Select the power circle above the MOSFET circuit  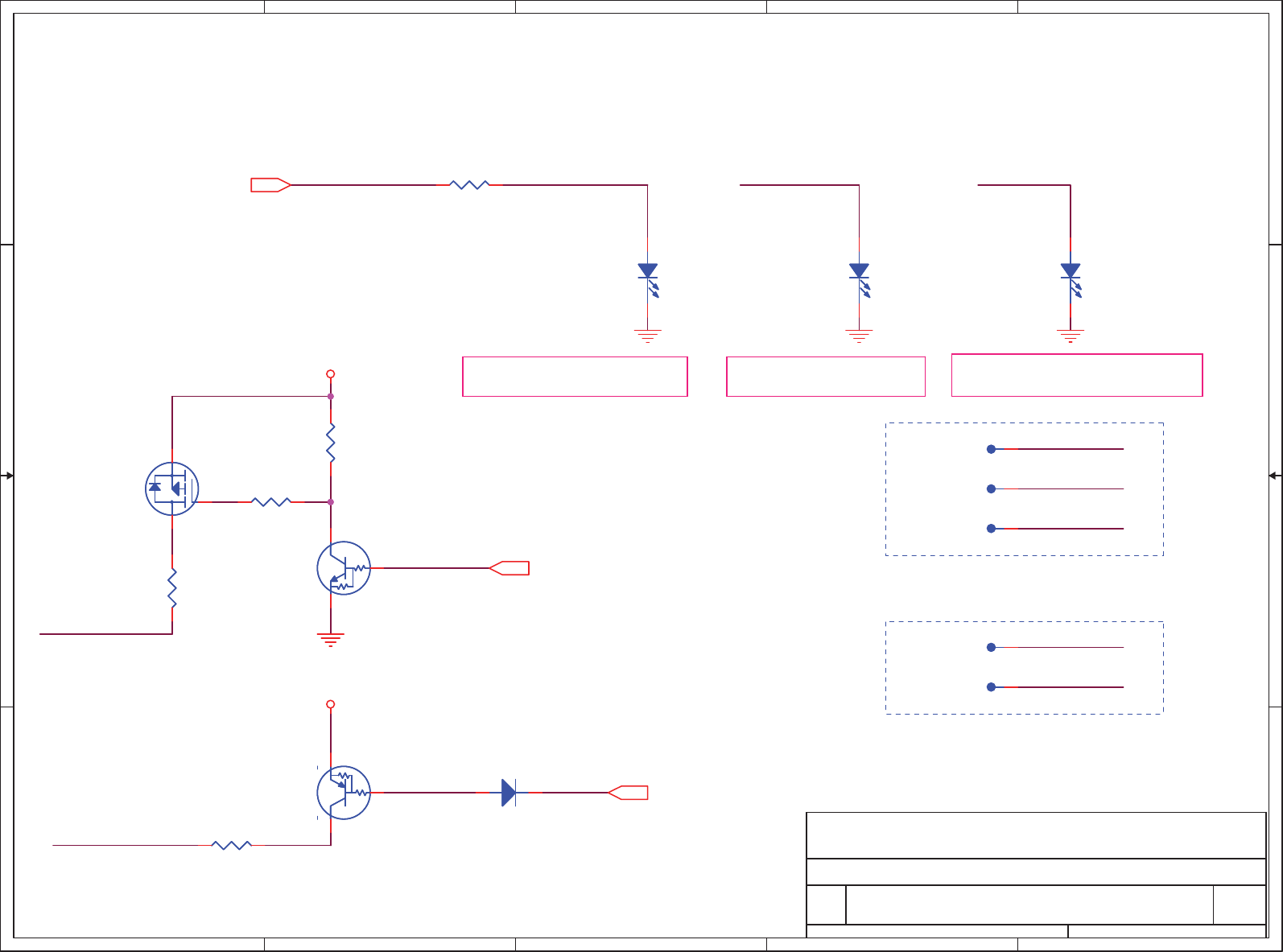330,374
